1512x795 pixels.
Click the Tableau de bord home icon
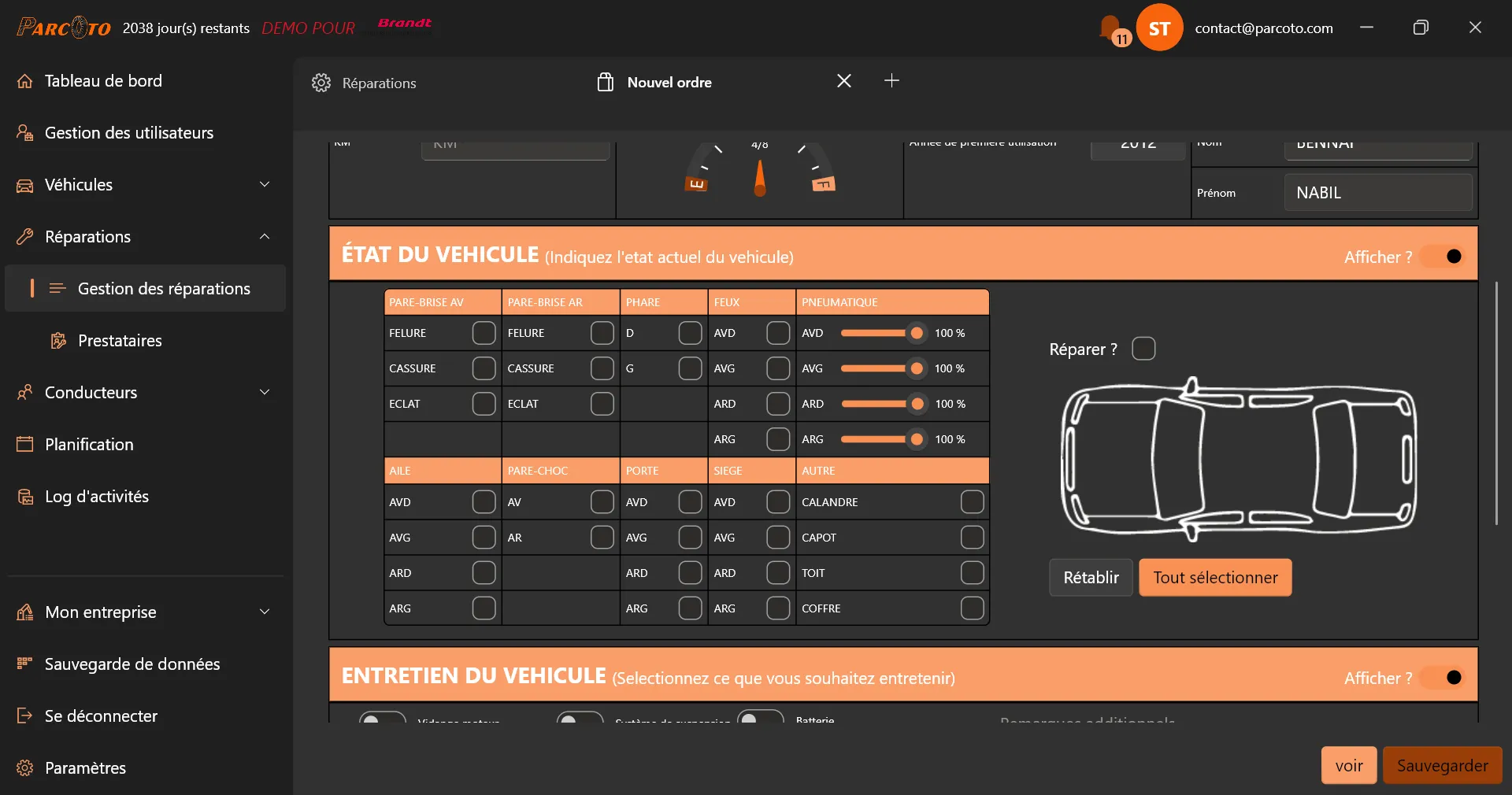(25, 81)
